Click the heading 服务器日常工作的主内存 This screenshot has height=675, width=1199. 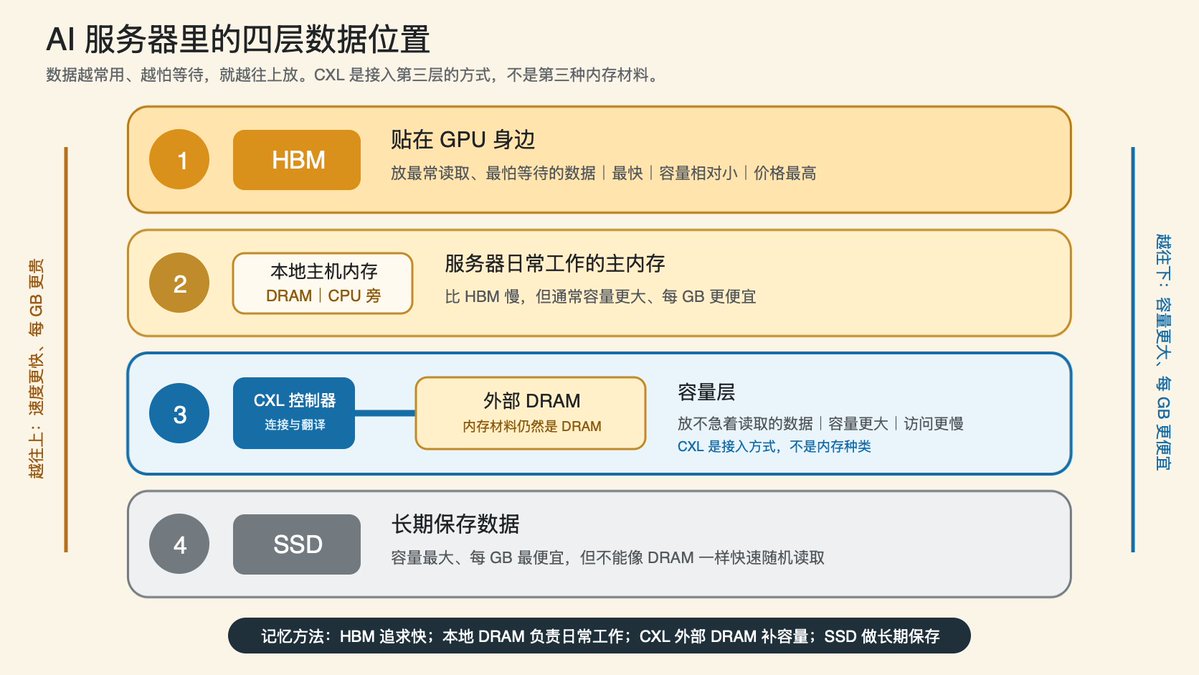pos(554,264)
